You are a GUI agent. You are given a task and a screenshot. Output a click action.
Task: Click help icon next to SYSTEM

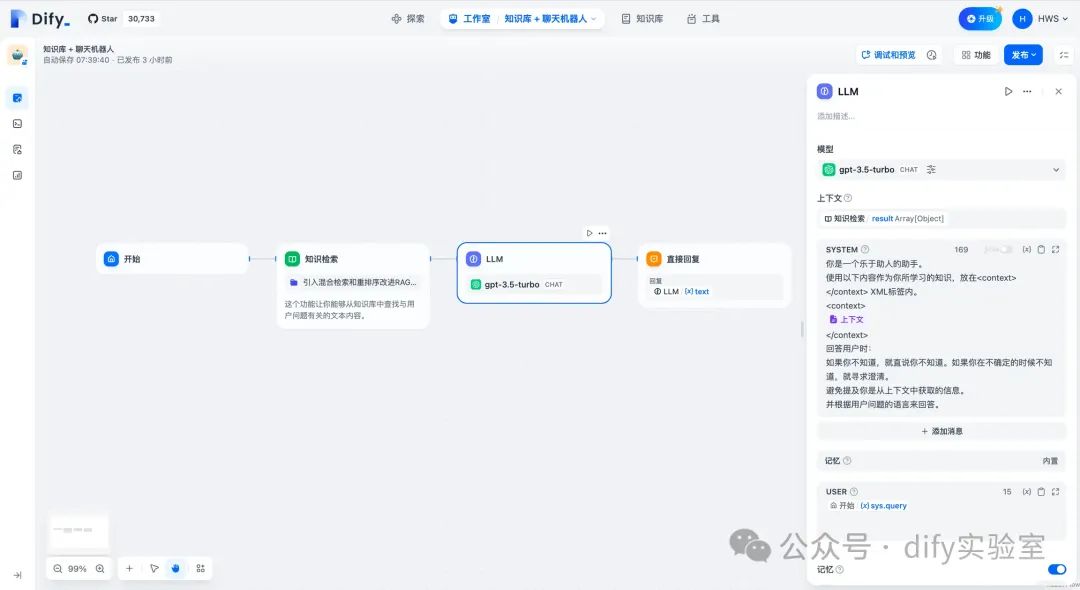[865, 249]
